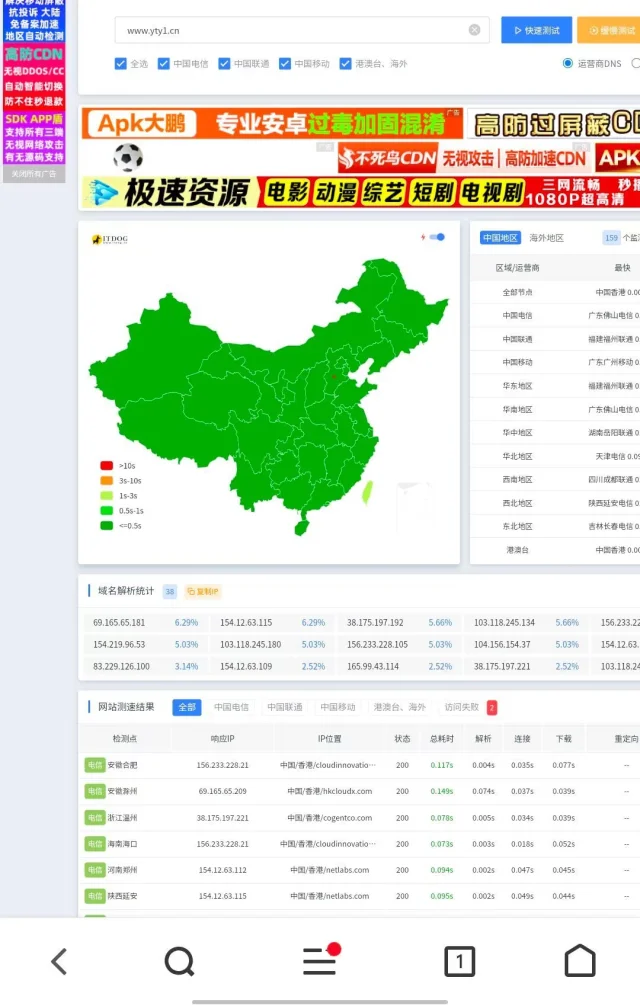Toggle the 中国移动 checkbox
This screenshot has height=1006, width=640.
[x=285, y=64]
